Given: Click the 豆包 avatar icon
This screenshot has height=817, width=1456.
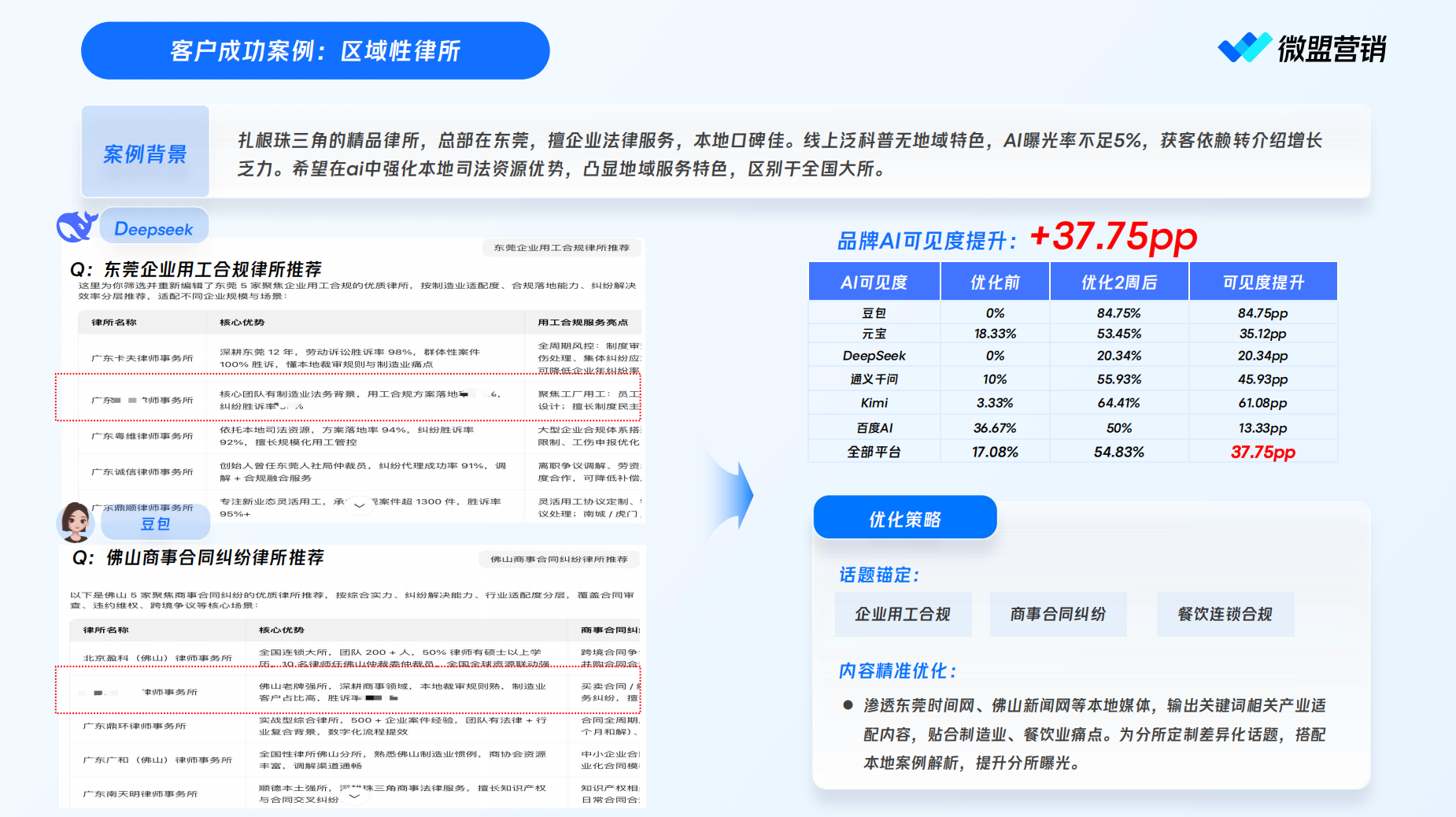Looking at the screenshot, I should pos(76,522).
